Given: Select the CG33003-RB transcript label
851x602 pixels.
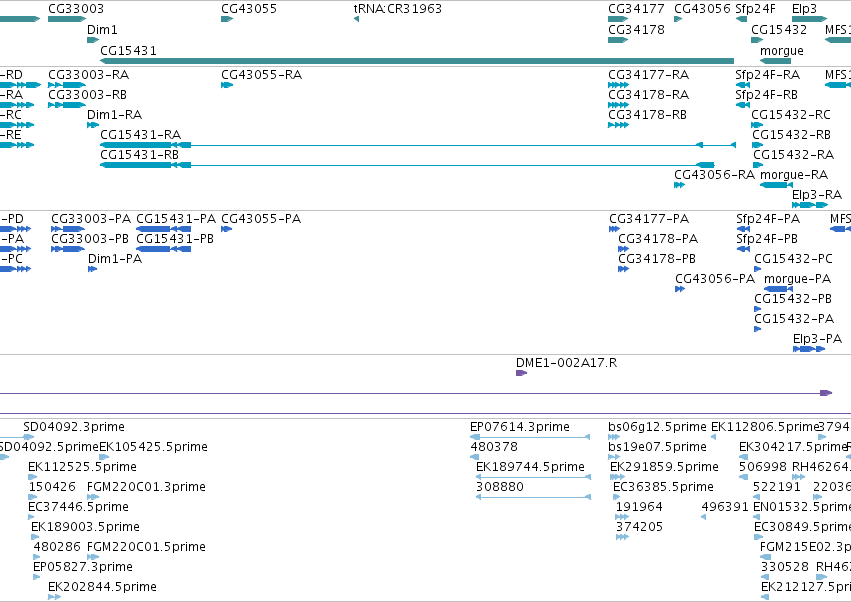Looking at the screenshot, I should (87, 94).
